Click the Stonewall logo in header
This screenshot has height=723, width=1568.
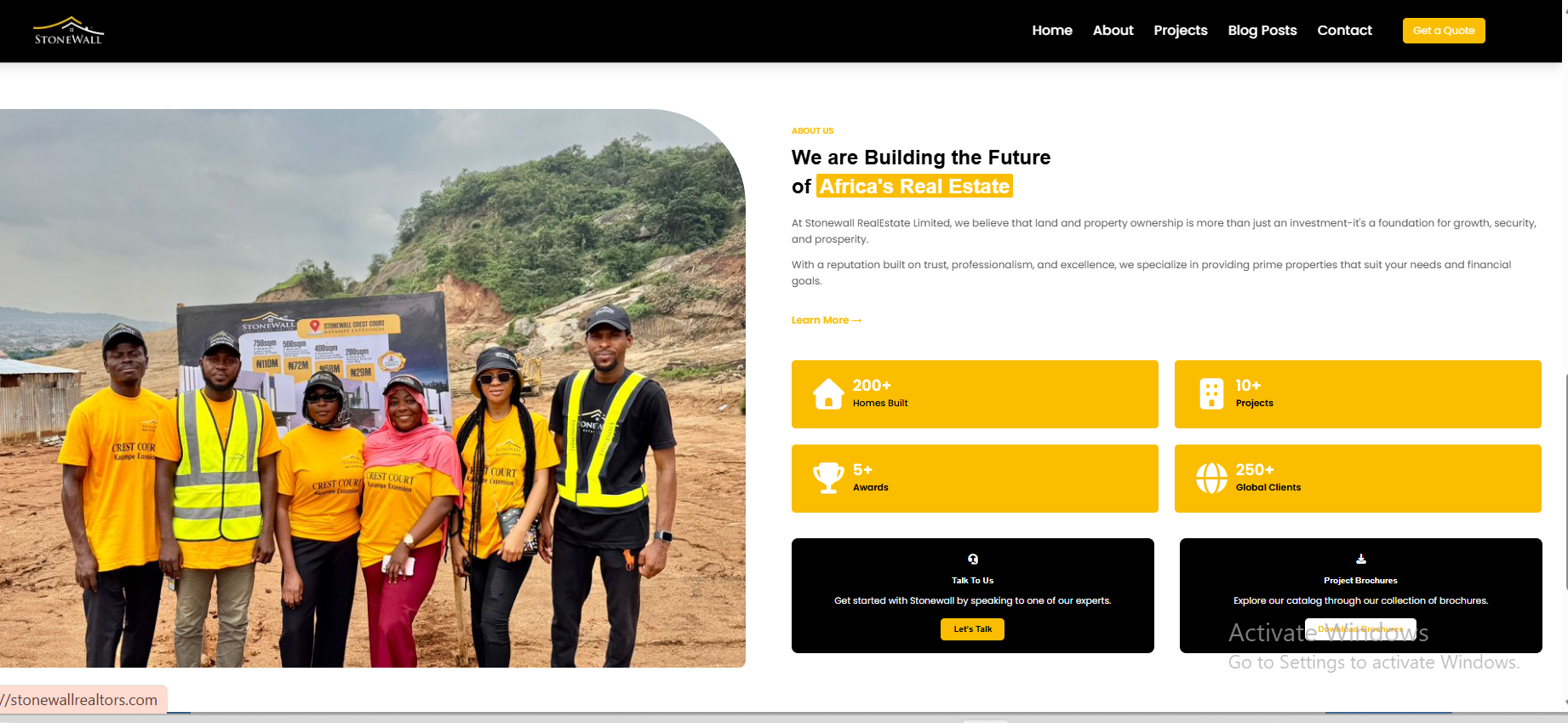pos(69,30)
